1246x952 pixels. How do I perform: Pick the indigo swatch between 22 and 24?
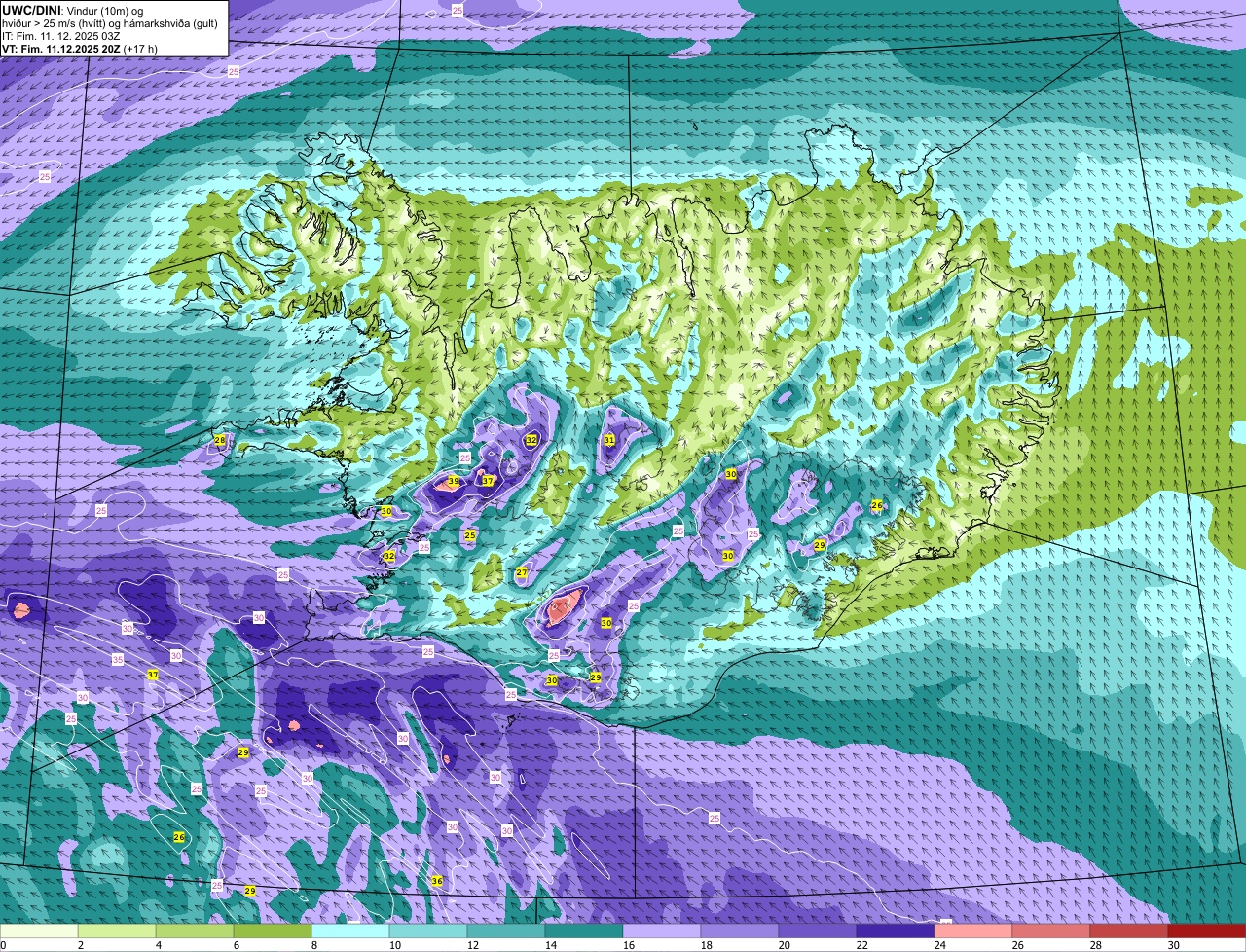(896, 932)
